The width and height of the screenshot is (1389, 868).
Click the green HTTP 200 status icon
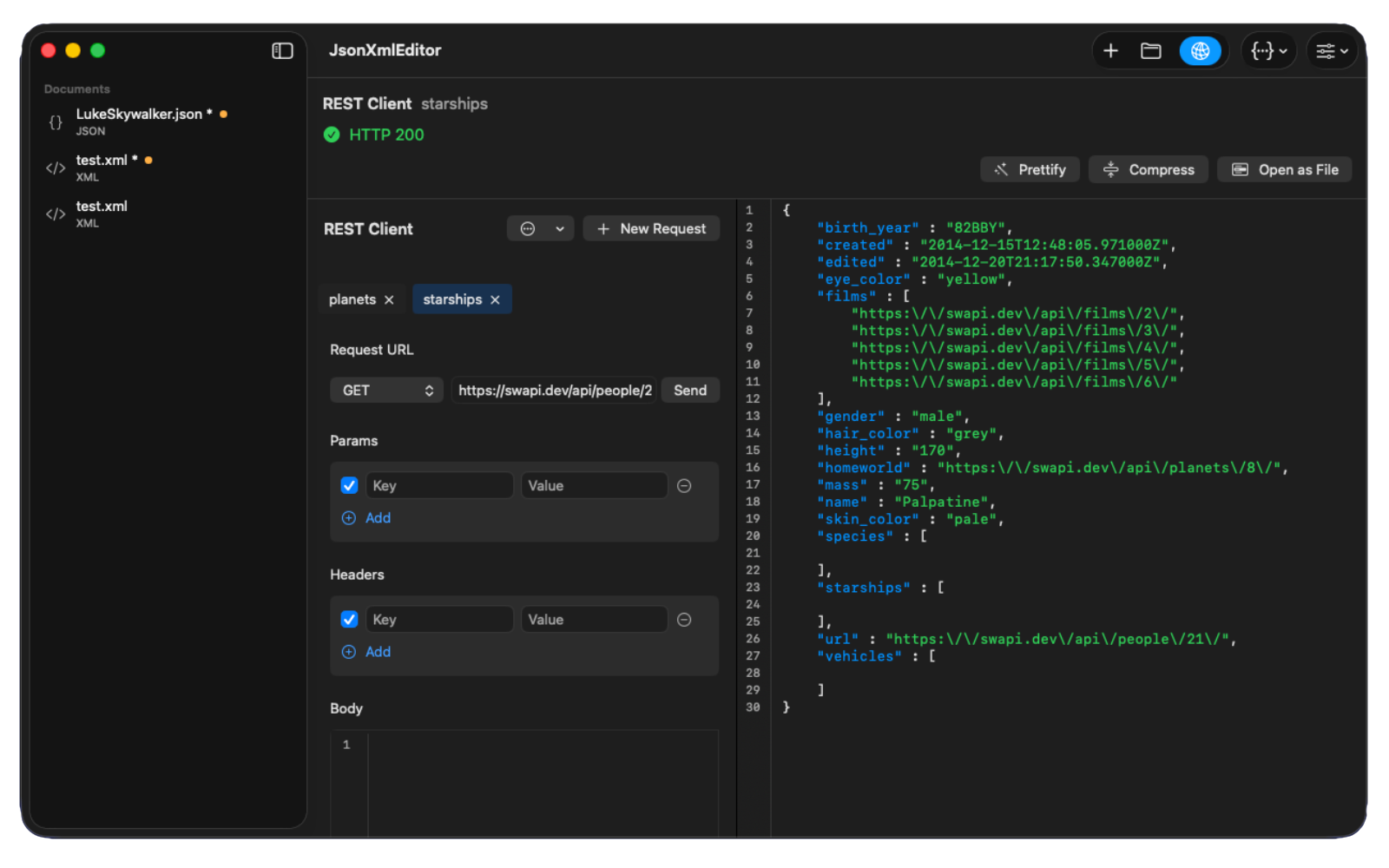coord(332,135)
